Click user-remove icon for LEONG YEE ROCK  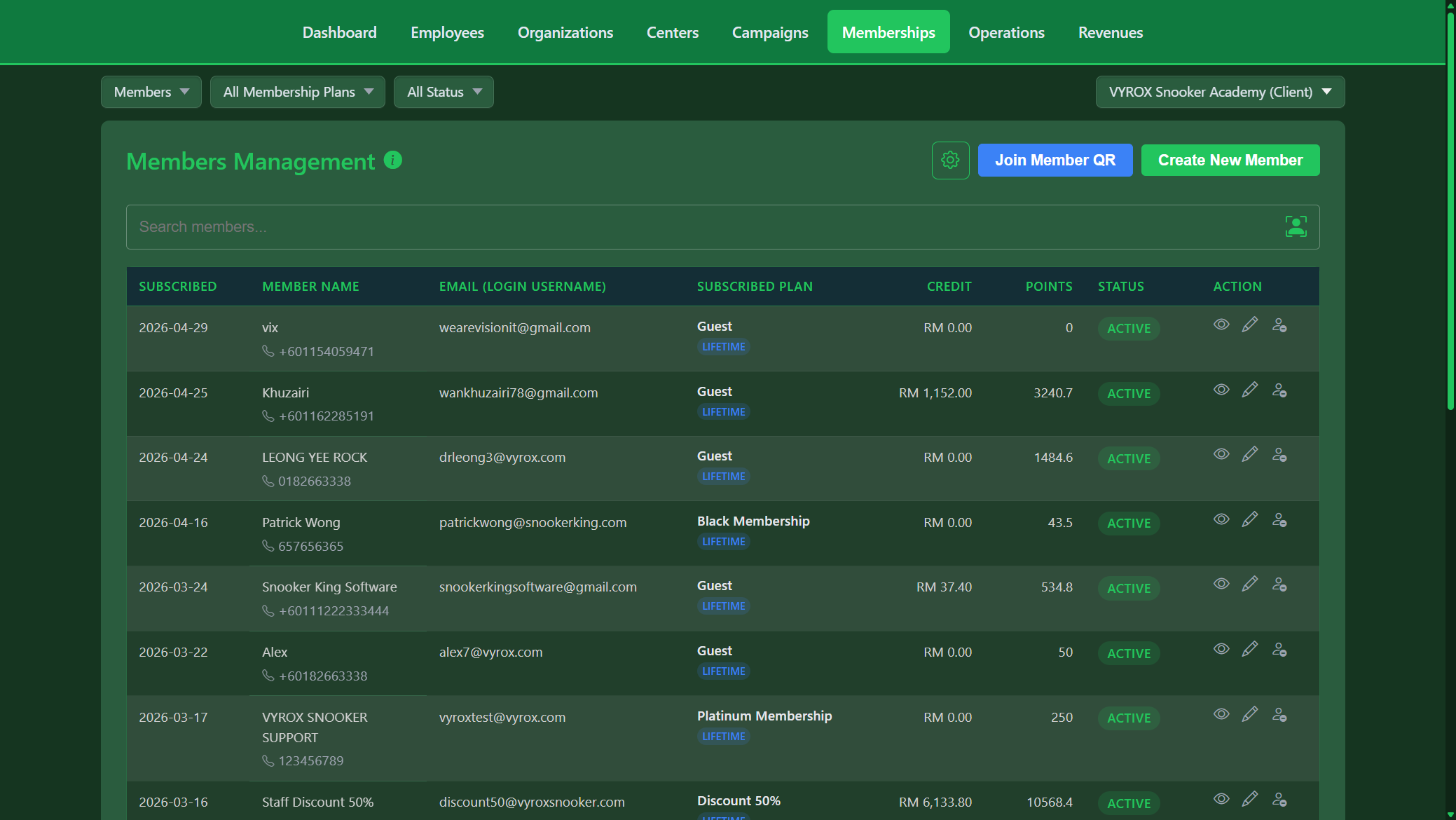1279,455
